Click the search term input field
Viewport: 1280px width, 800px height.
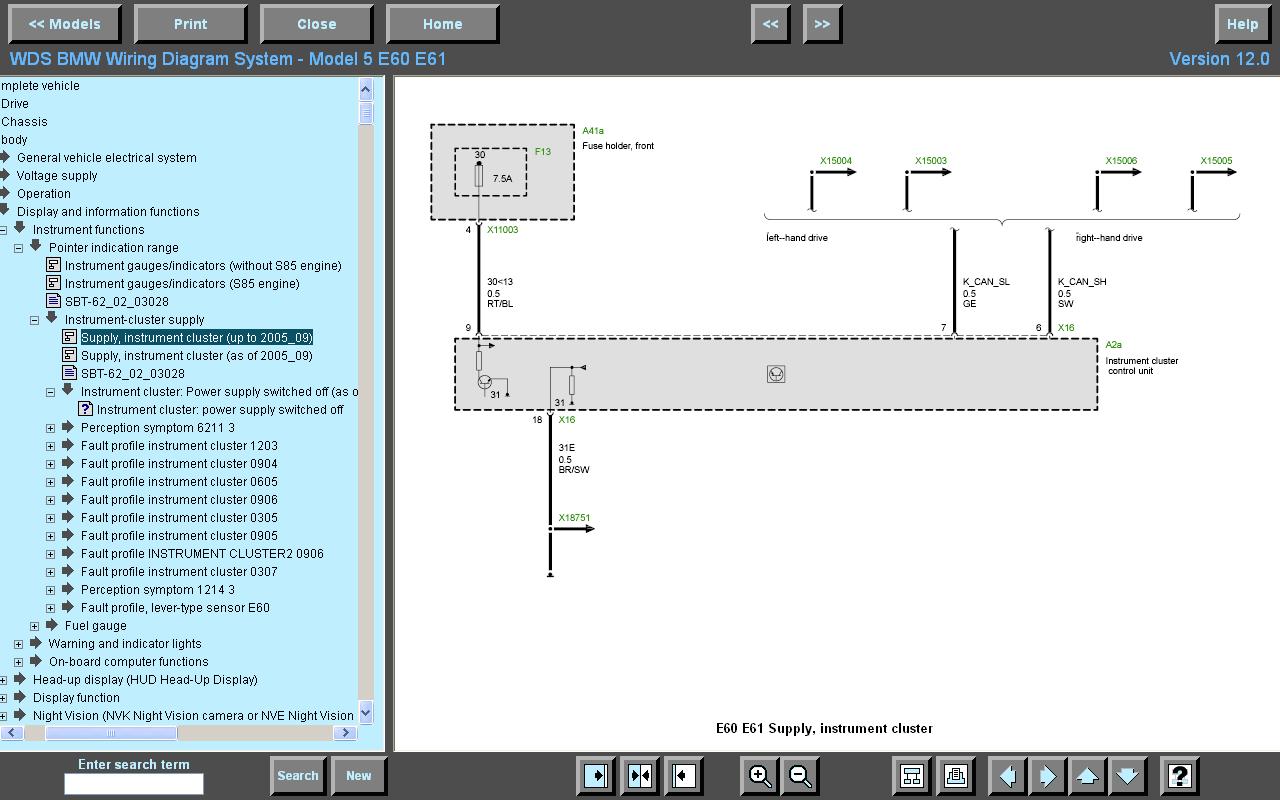tap(134, 784)
